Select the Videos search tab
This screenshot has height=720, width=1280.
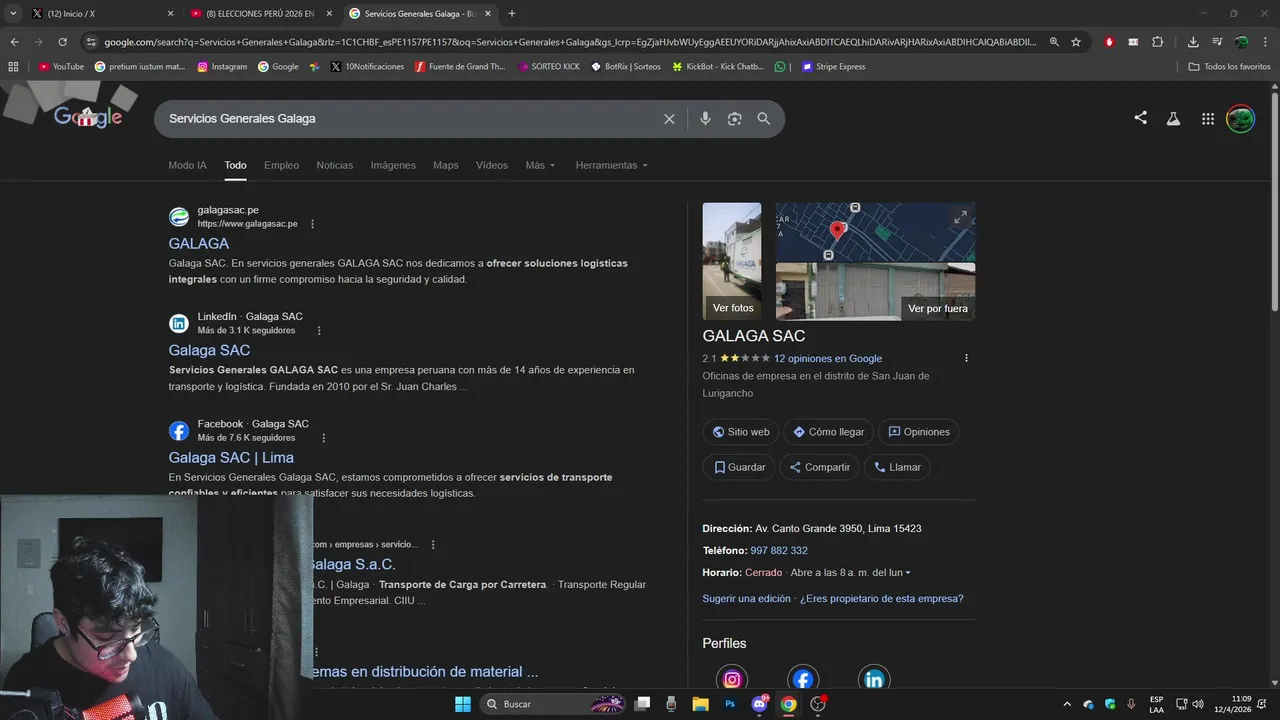pyautogui.click(x=492, y=165)
